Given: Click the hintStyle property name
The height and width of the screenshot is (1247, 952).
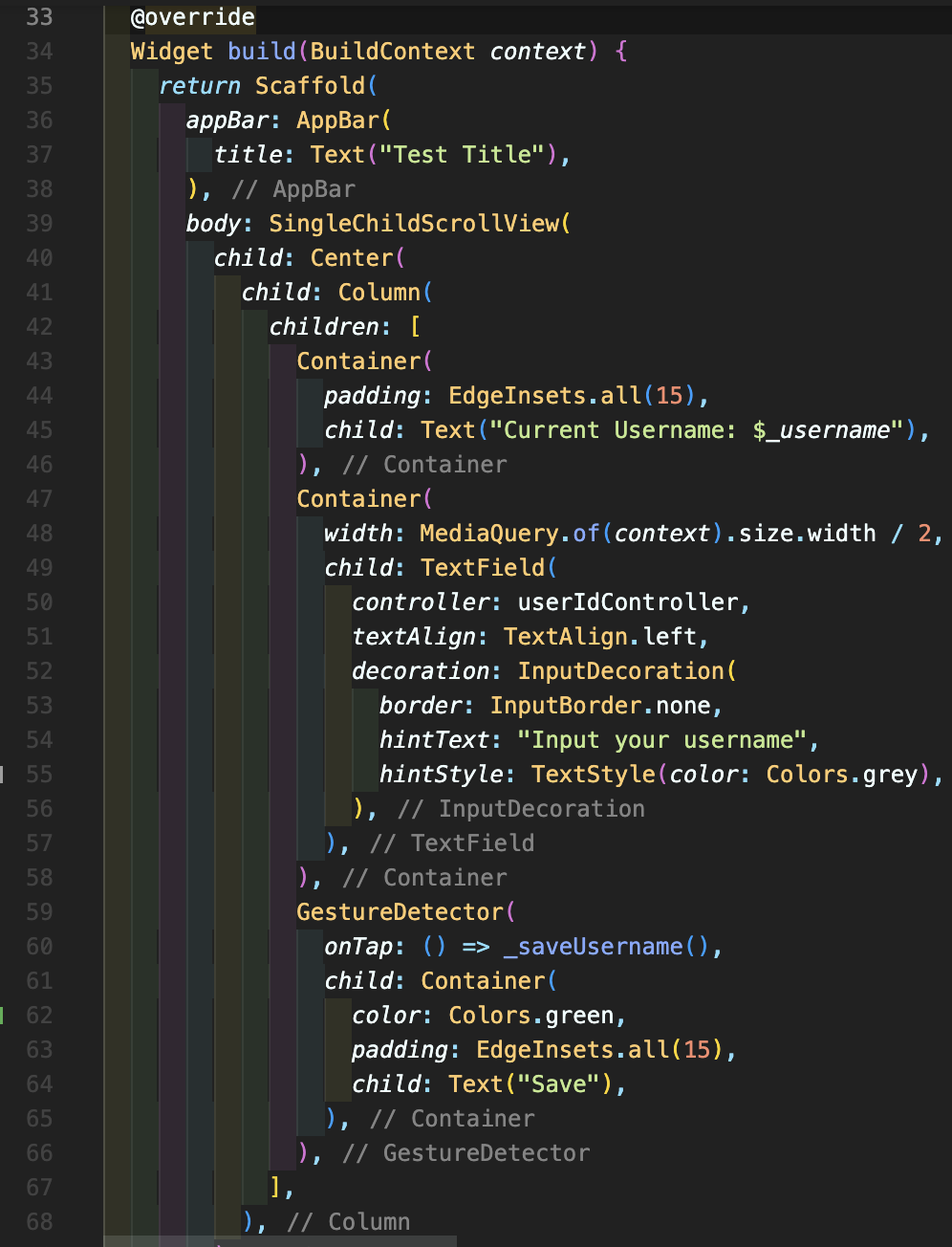Looking at the screenshot, I should click(442, 775).
